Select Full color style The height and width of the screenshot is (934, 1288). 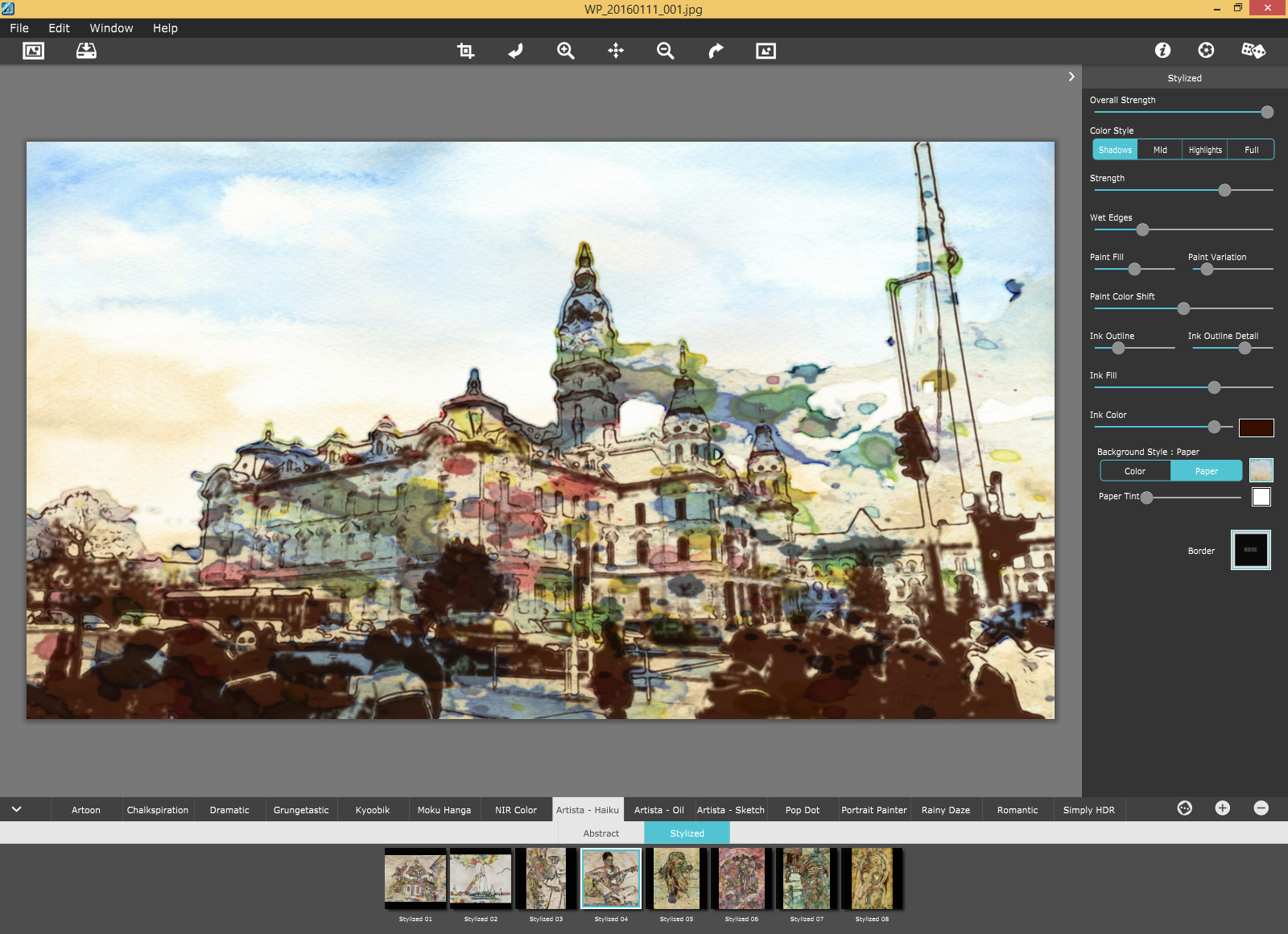tap(1251, 150)
